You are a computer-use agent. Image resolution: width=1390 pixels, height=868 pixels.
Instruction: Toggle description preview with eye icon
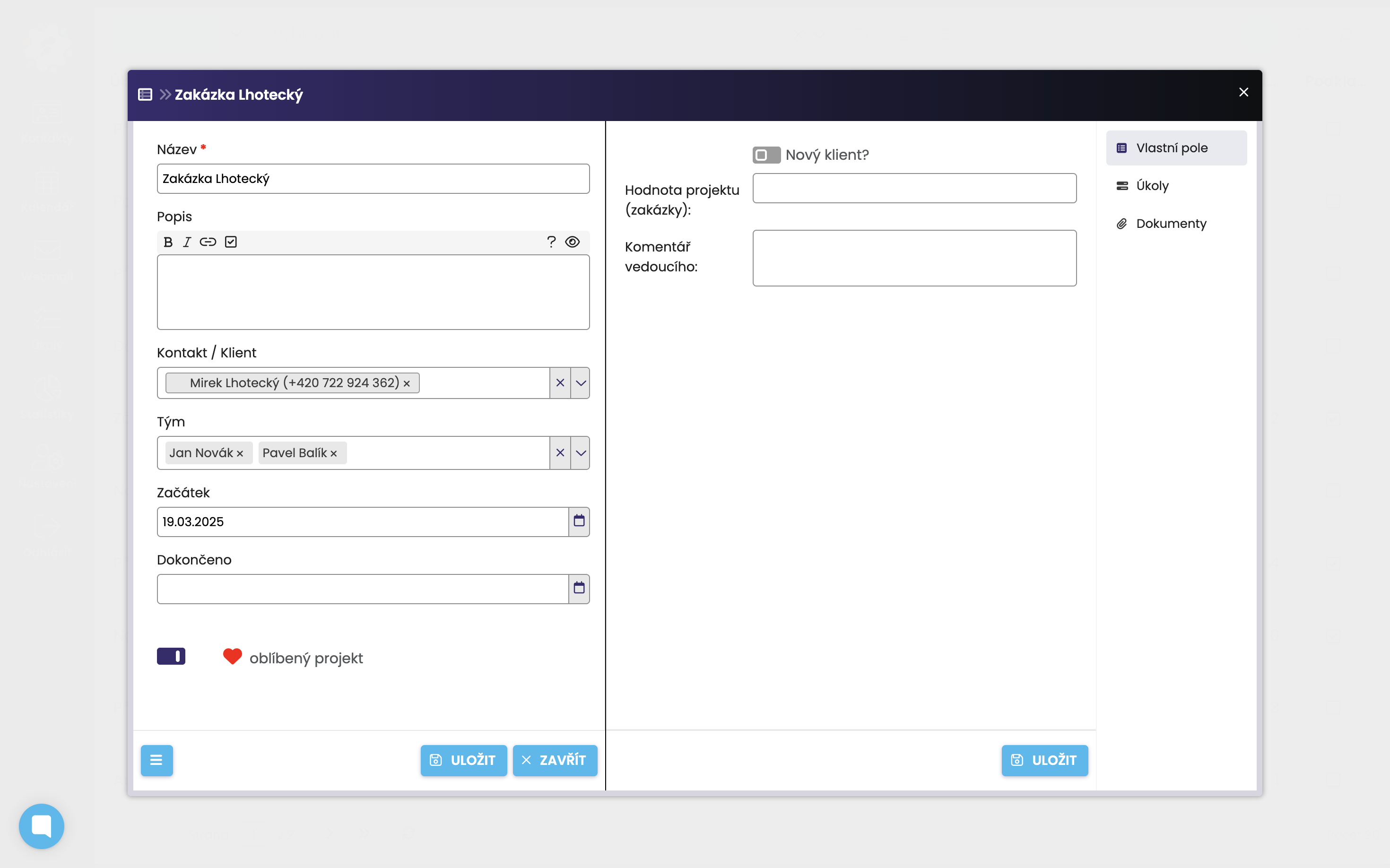573,242
